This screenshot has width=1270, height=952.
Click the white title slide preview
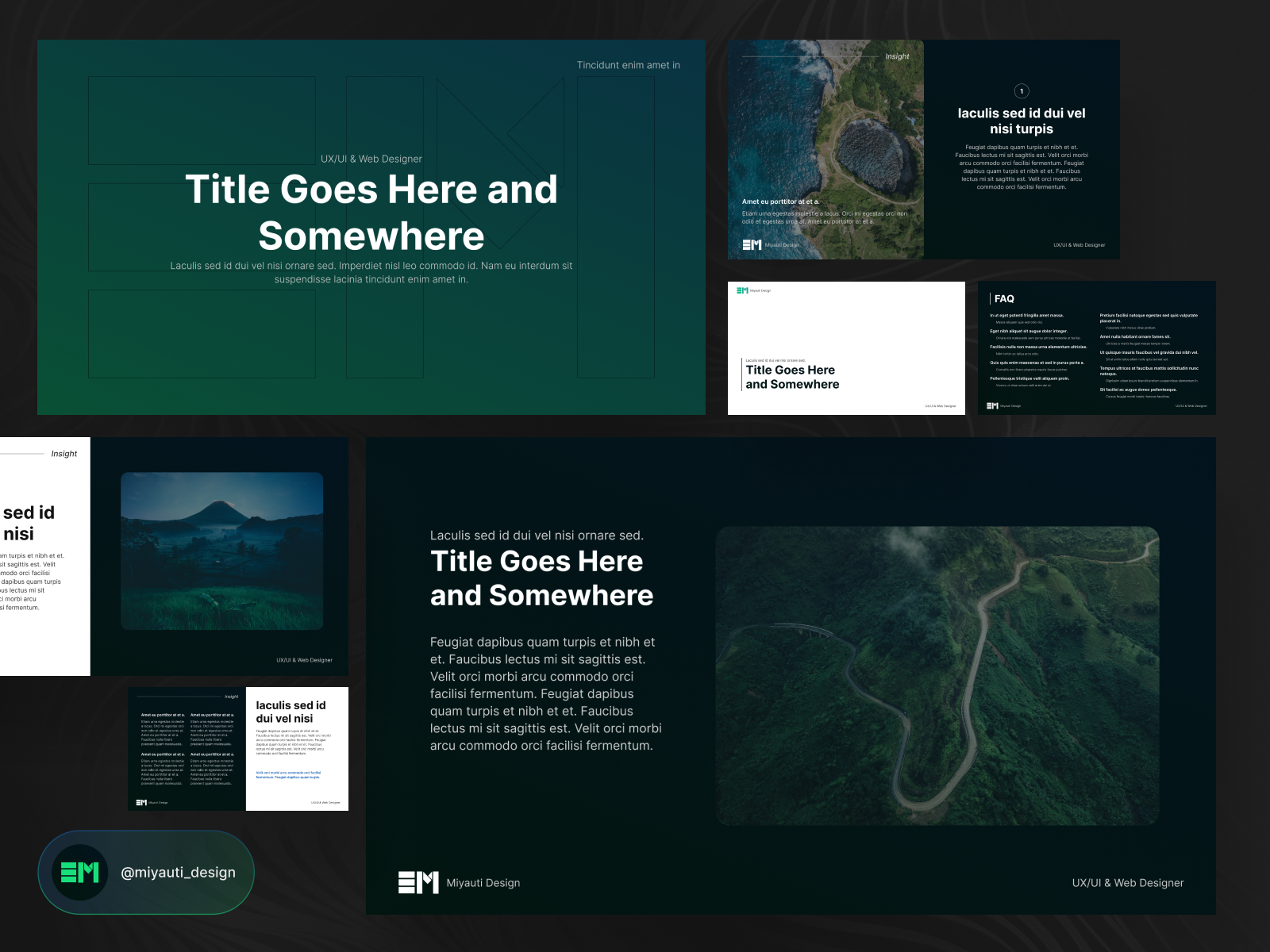847,347
